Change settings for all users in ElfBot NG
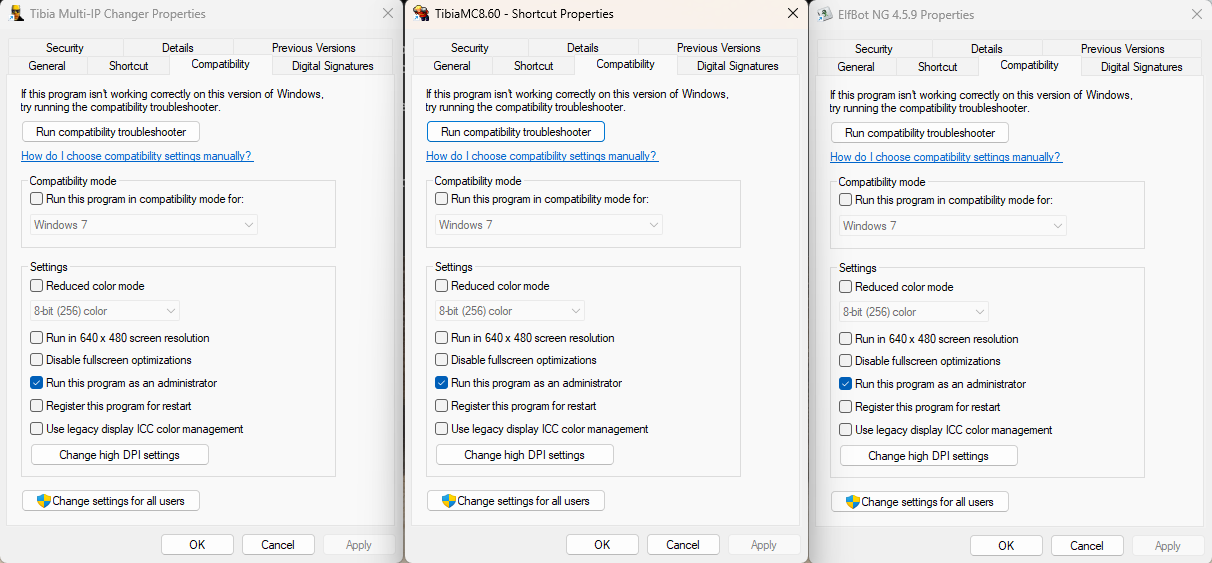Image resolution: width=1212 pixels, height=563 pixels. (920, 502)
